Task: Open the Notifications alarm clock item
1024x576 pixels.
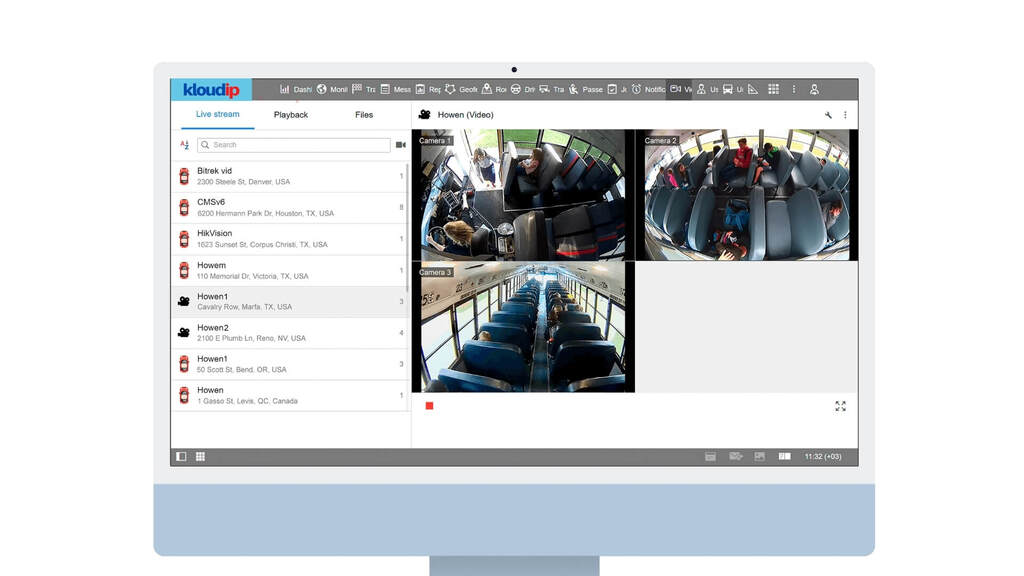Action: point(648,89)
